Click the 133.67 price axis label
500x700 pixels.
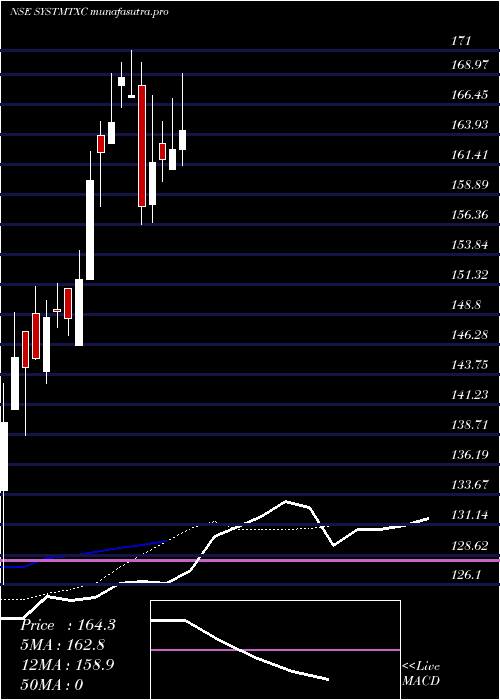click(470, 485)
